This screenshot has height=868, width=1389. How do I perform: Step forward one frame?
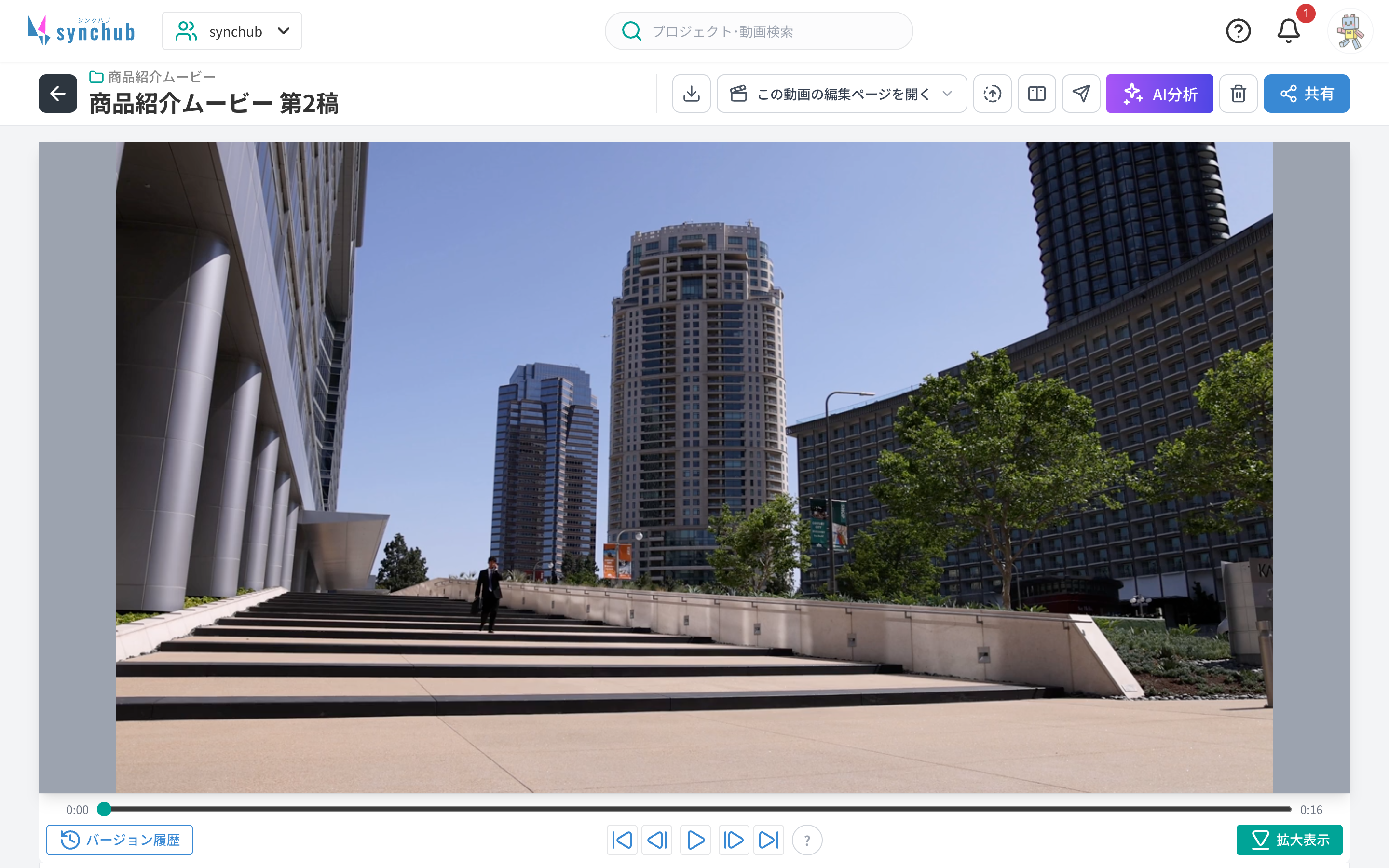734,840
